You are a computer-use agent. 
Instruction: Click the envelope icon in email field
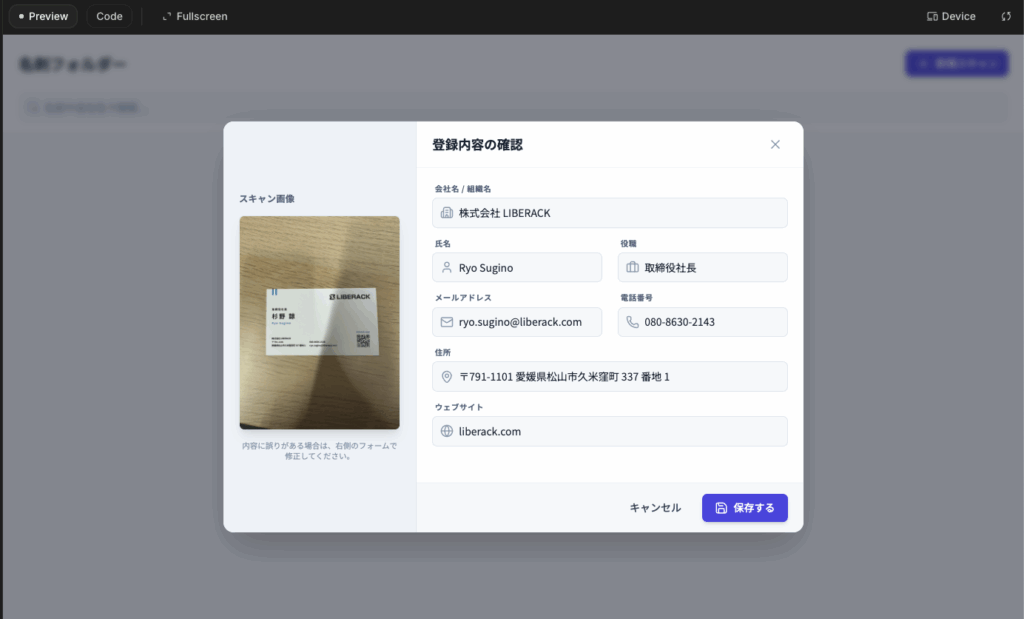[x=447, y=322]
